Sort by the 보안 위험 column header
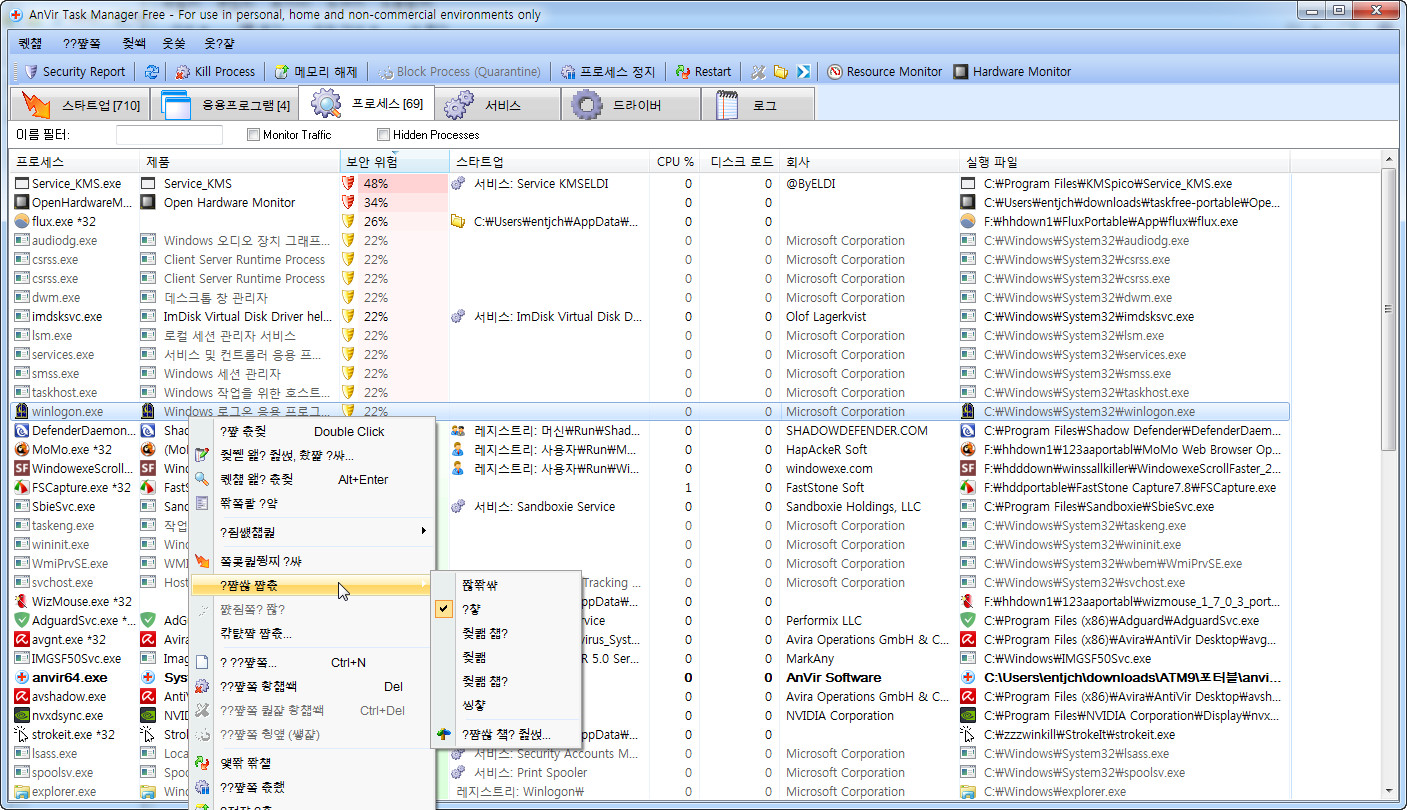The height and width of the screenshot is (810, 1407). (x=395, y=161)
